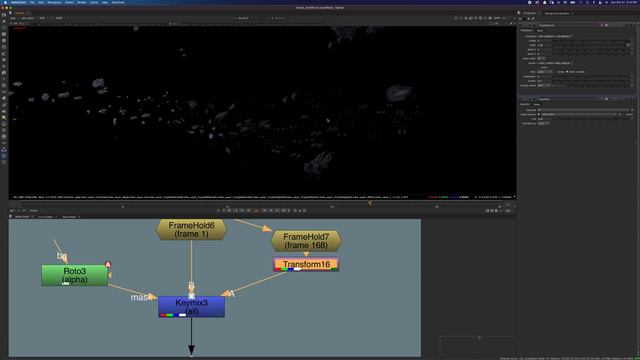Select the Keymix3 node
The image size is (640, 360).
[x=191, y=307]
